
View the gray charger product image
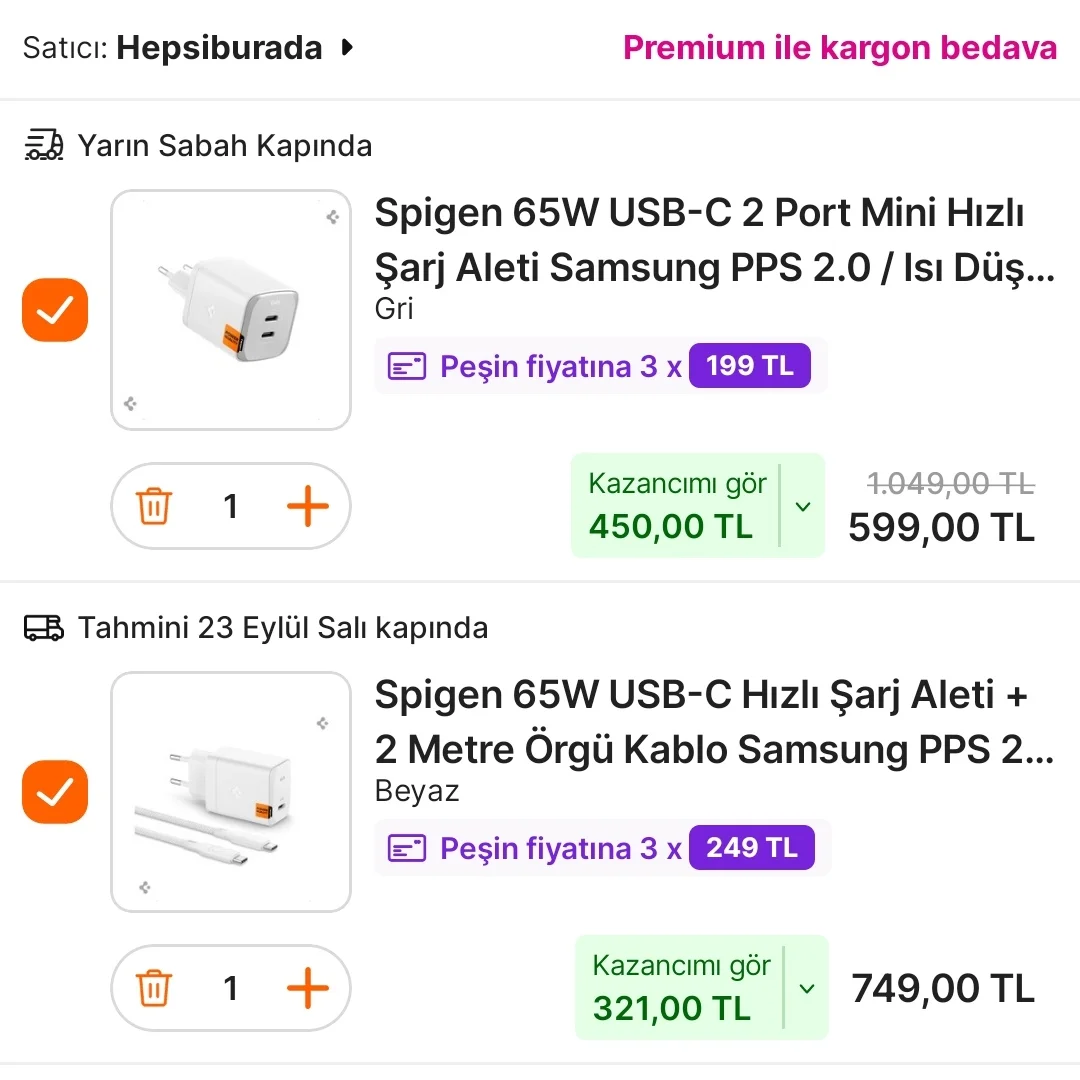[231, 310]
